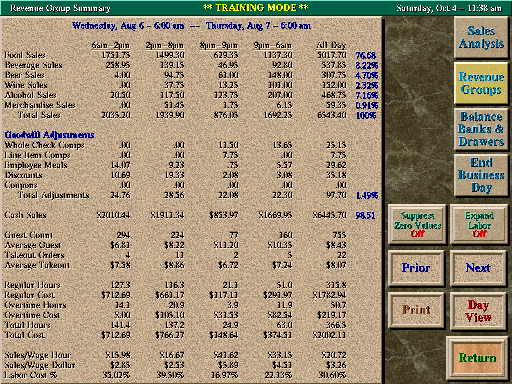Select the Food Sales row label
Screen dimensions: 512x384
click(25, 55)
